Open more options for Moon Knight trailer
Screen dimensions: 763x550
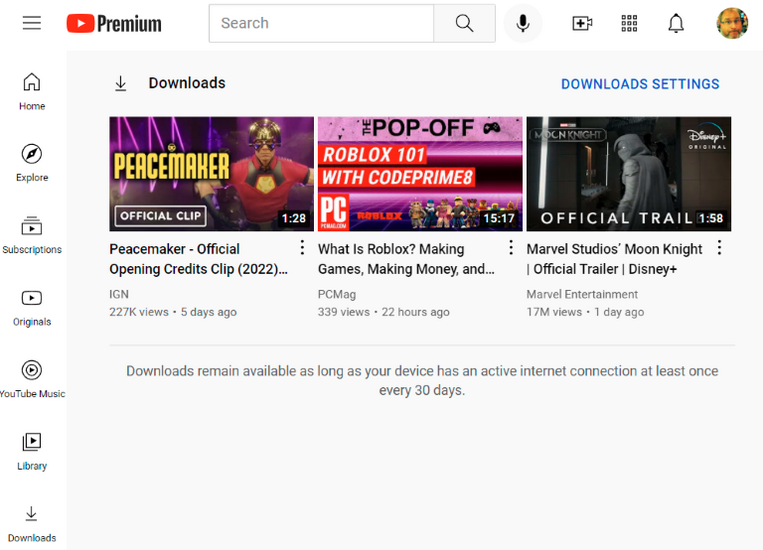(719, 248)
